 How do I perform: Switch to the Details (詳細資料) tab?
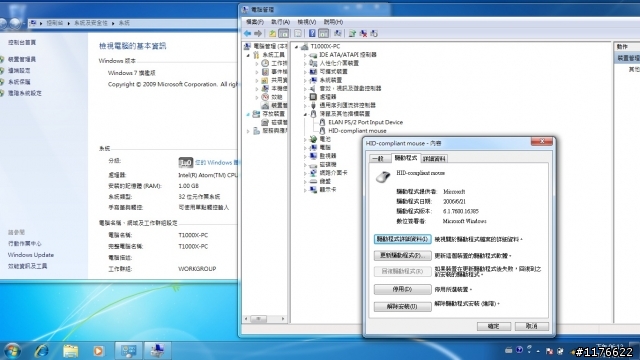pyautogui.click(x=434, y=158)
